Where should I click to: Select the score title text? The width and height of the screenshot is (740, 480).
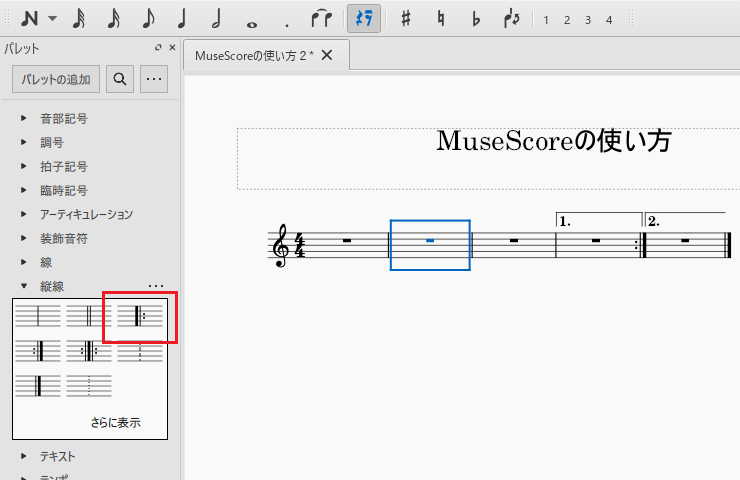point(554,141)
